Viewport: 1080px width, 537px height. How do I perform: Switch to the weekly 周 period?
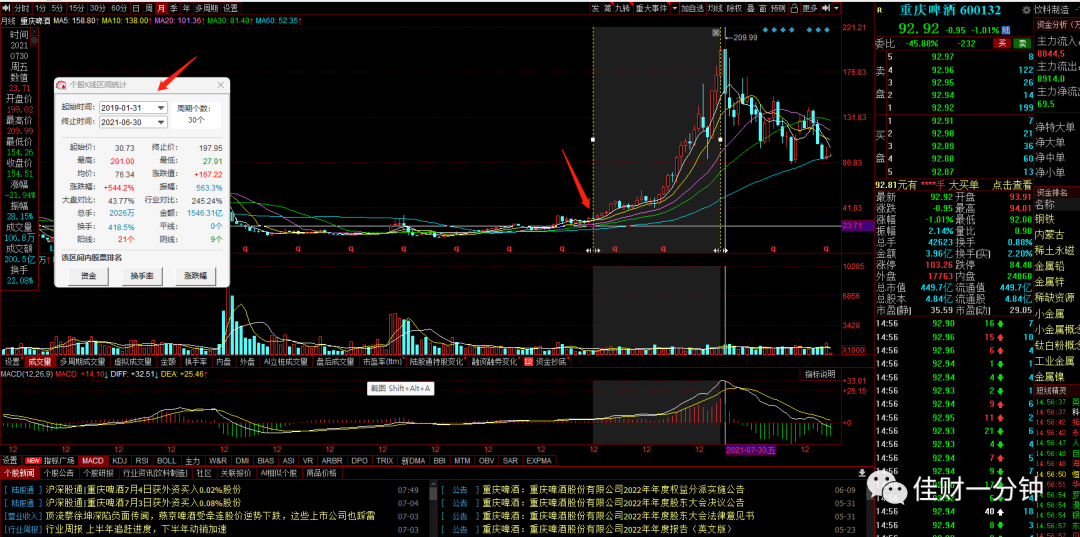click(148, 8)
